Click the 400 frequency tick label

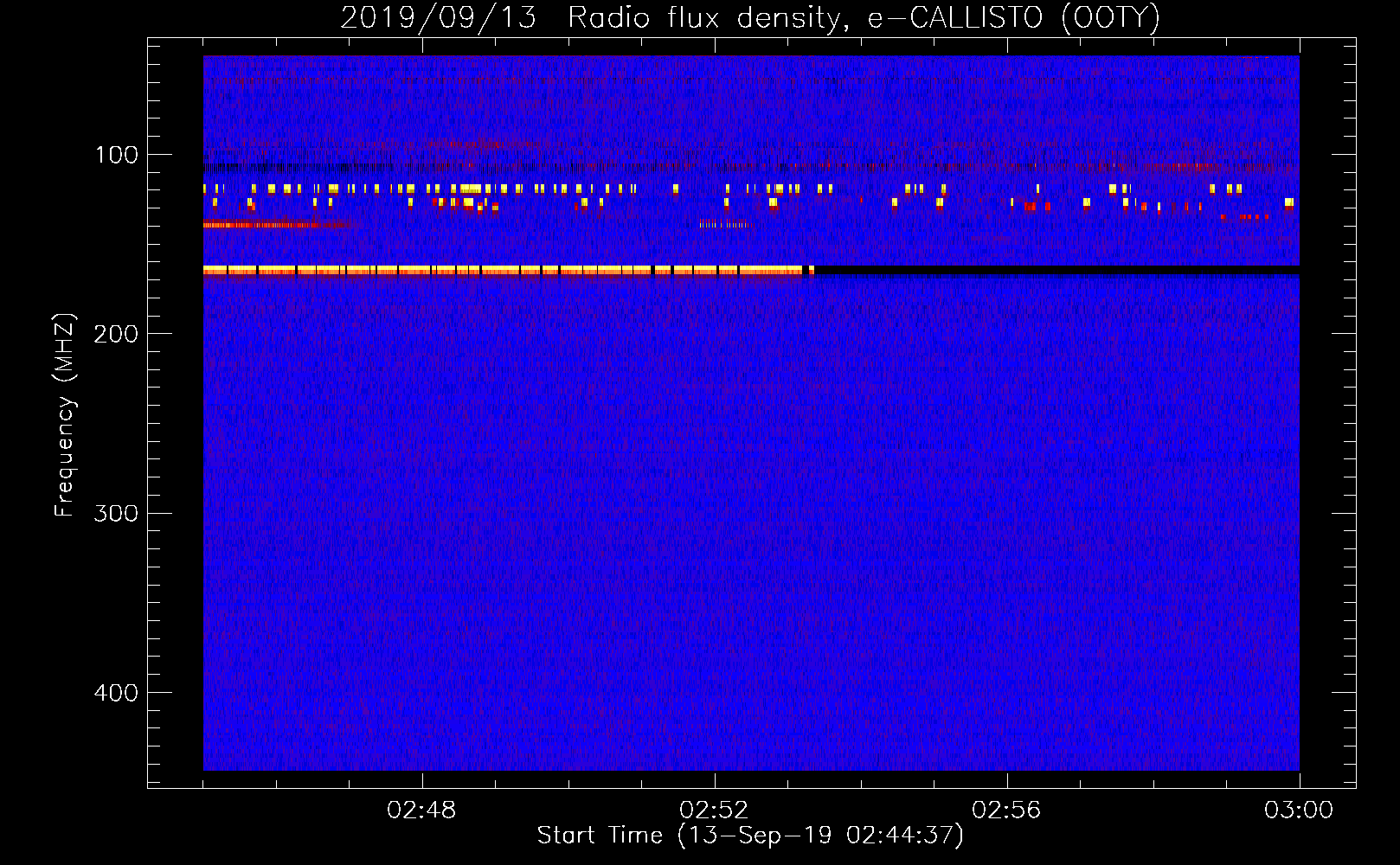117,693
